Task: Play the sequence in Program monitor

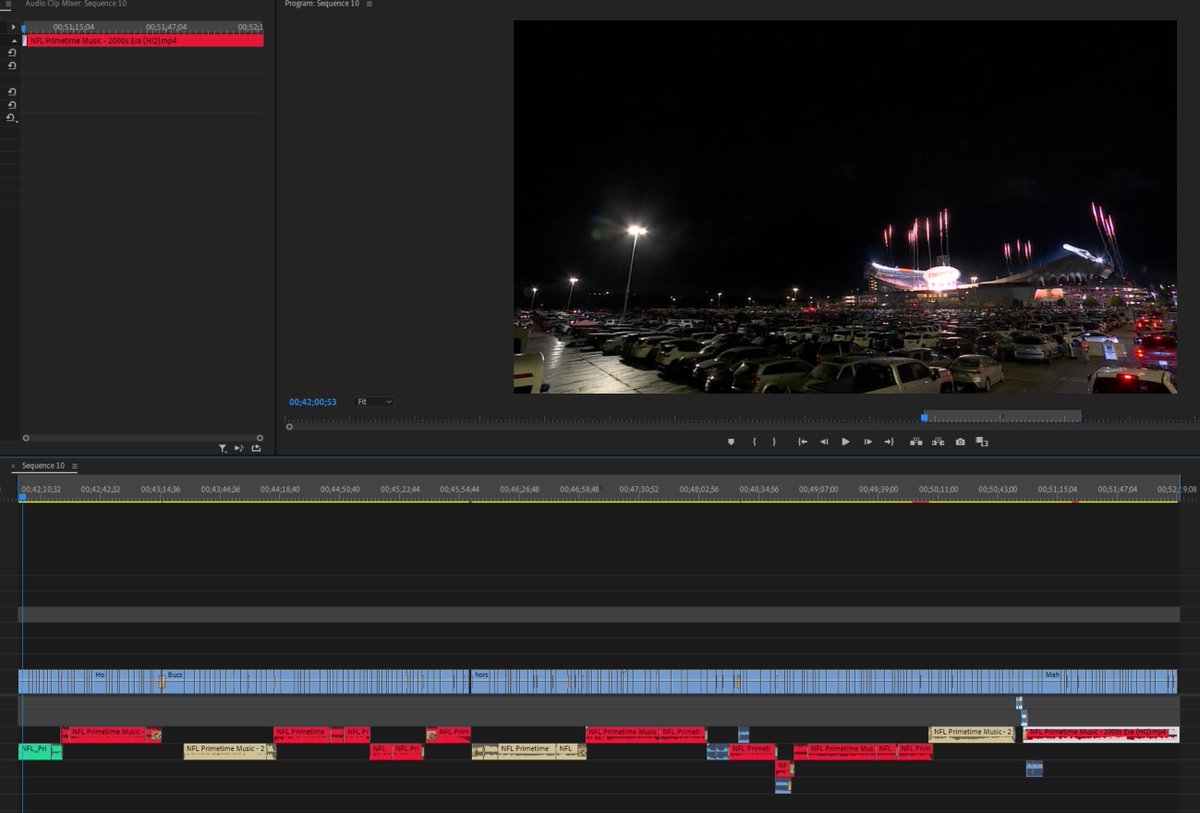Action: coord(846,441)
